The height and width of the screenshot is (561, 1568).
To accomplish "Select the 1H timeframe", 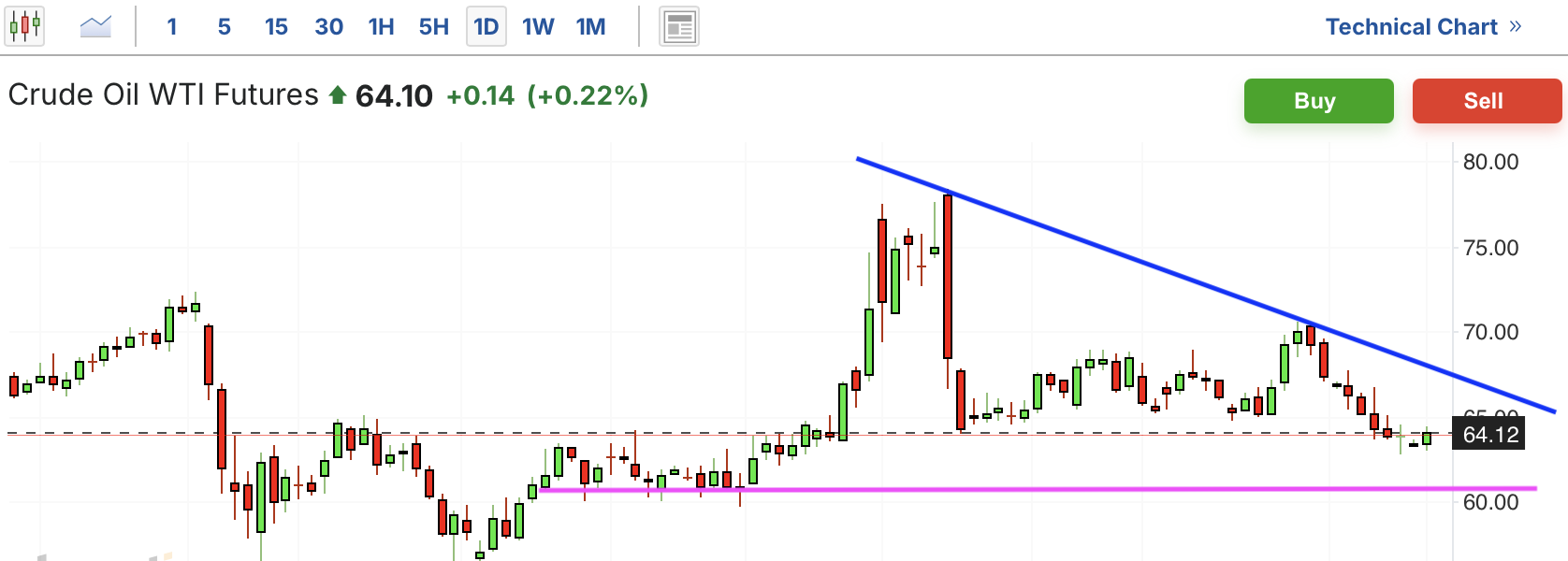I will [381, 26].
